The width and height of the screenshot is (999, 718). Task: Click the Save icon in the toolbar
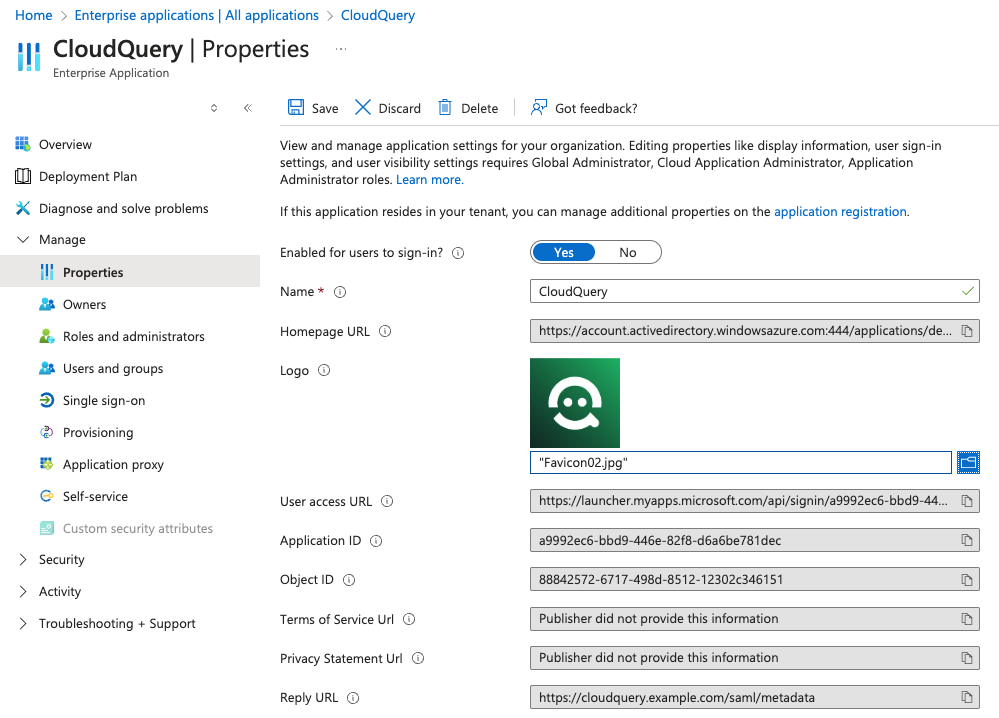296,108
